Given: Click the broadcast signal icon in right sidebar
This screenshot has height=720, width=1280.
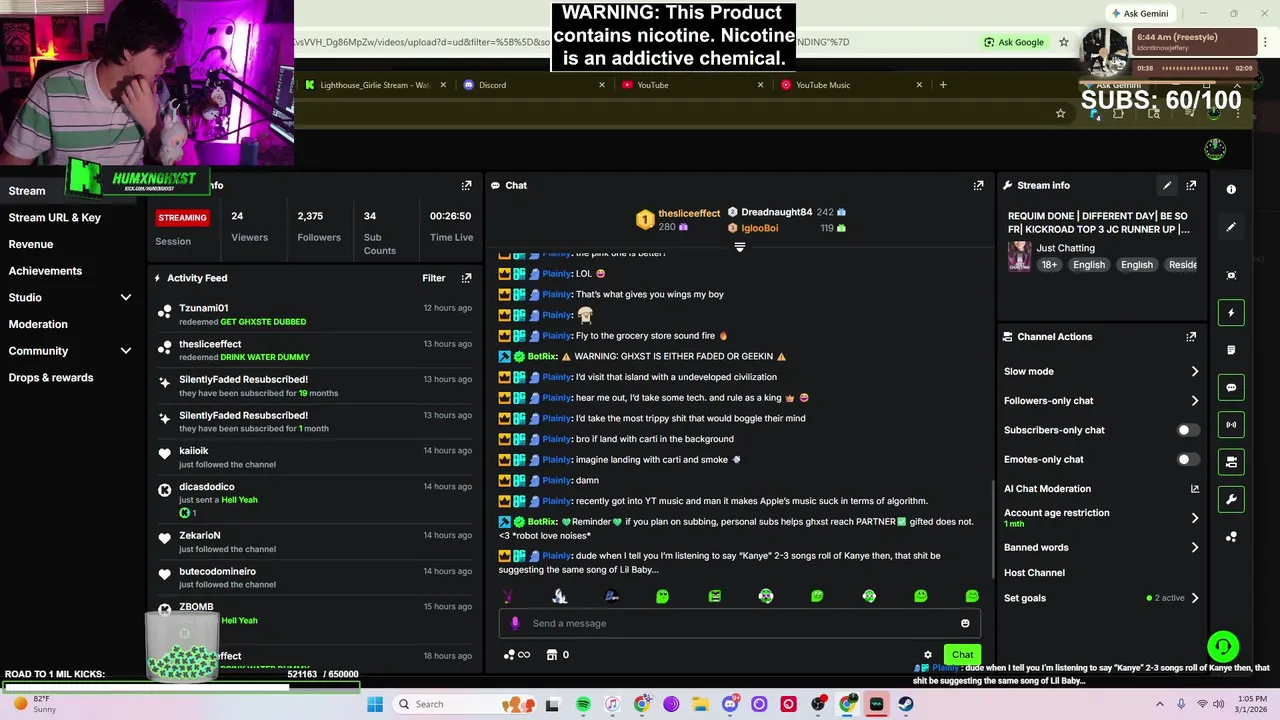Looking at the screenshot, I should coord(1231,424).
